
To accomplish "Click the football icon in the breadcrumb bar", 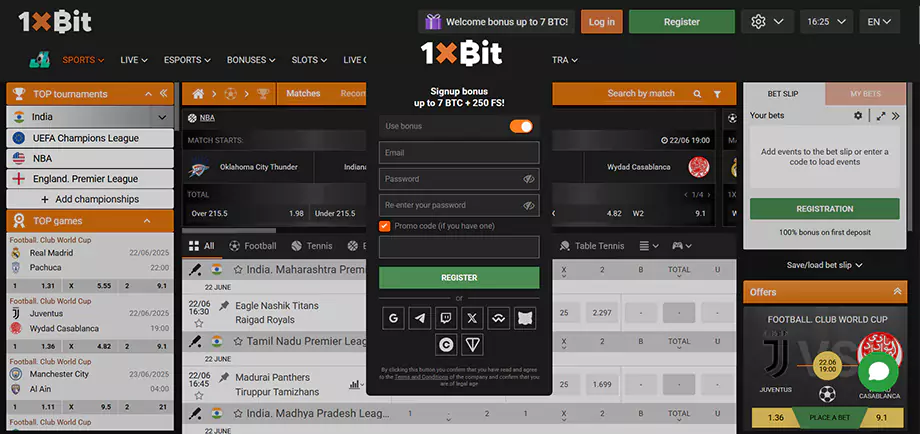I will click(x=231, y=94).
